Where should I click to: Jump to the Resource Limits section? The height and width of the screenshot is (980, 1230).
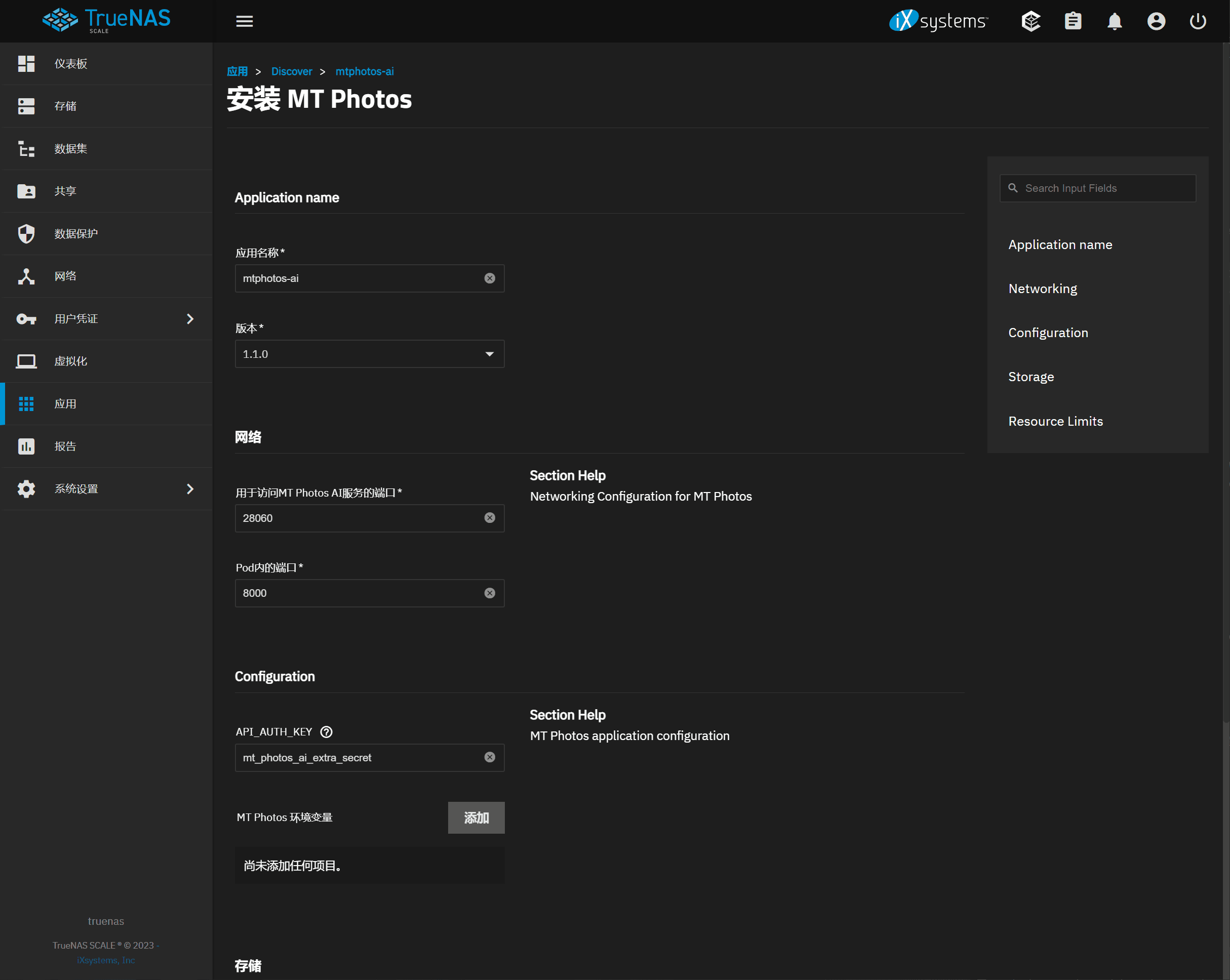coord(1055,421)
